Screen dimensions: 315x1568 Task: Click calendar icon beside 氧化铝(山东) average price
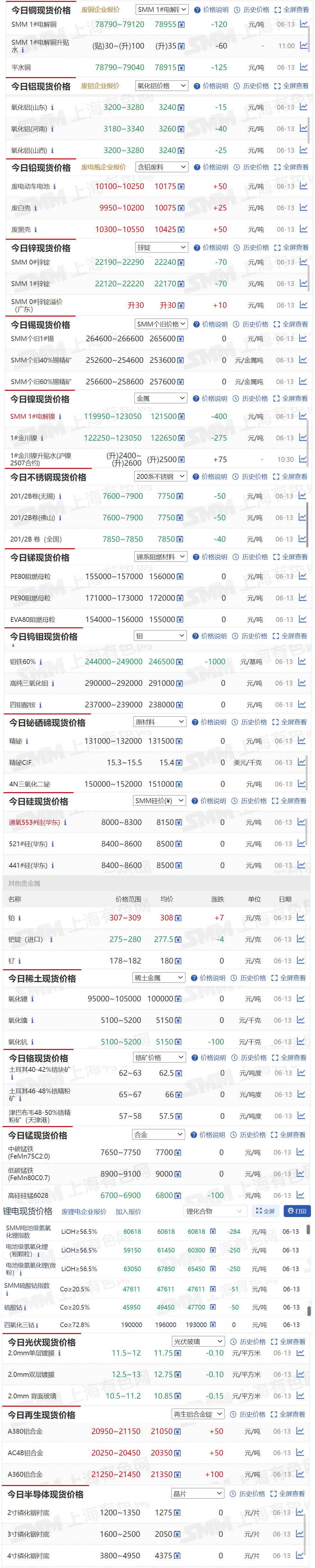tap(181, 107)
